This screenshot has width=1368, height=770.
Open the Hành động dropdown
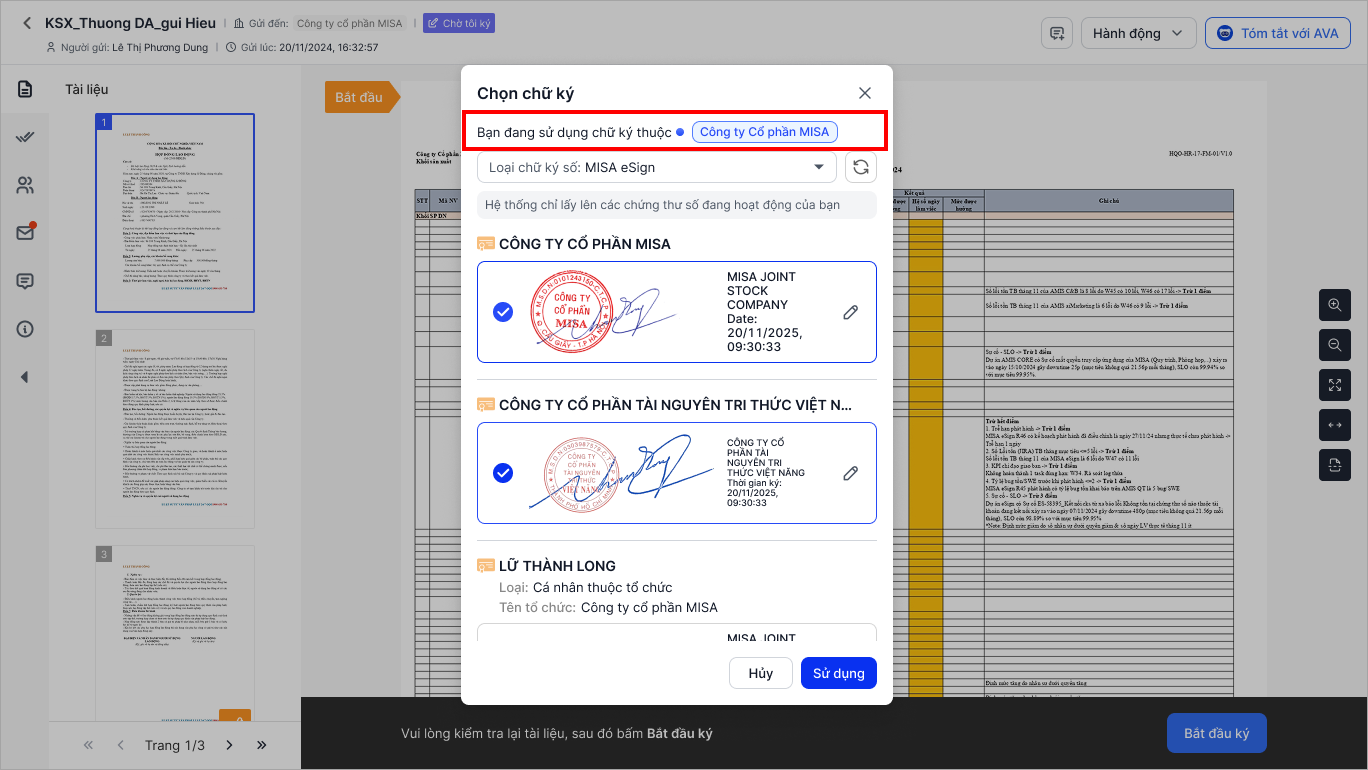[1138, 33]
